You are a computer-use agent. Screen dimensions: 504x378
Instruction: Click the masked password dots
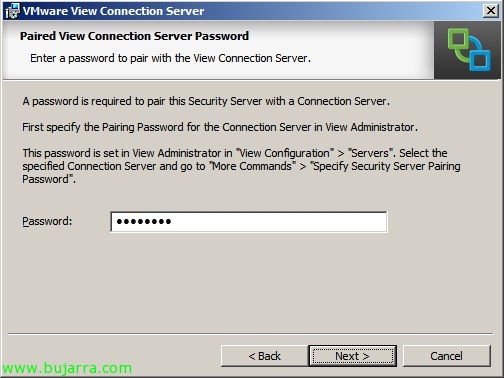coord(144,221)
